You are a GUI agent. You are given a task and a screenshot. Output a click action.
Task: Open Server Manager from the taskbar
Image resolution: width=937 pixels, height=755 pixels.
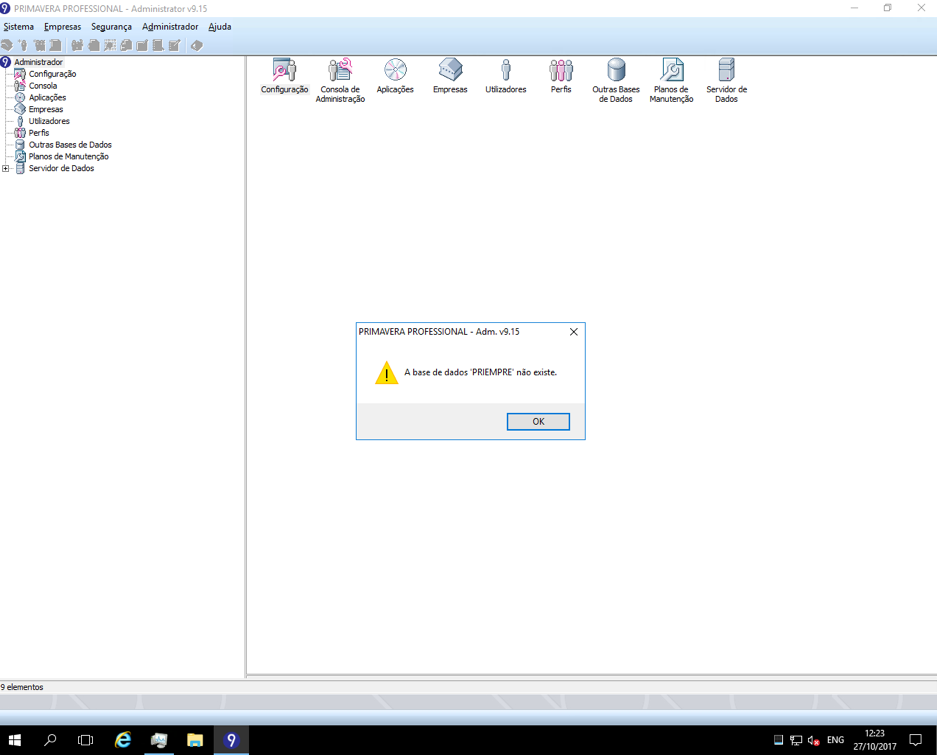click(x=159, y=740)
